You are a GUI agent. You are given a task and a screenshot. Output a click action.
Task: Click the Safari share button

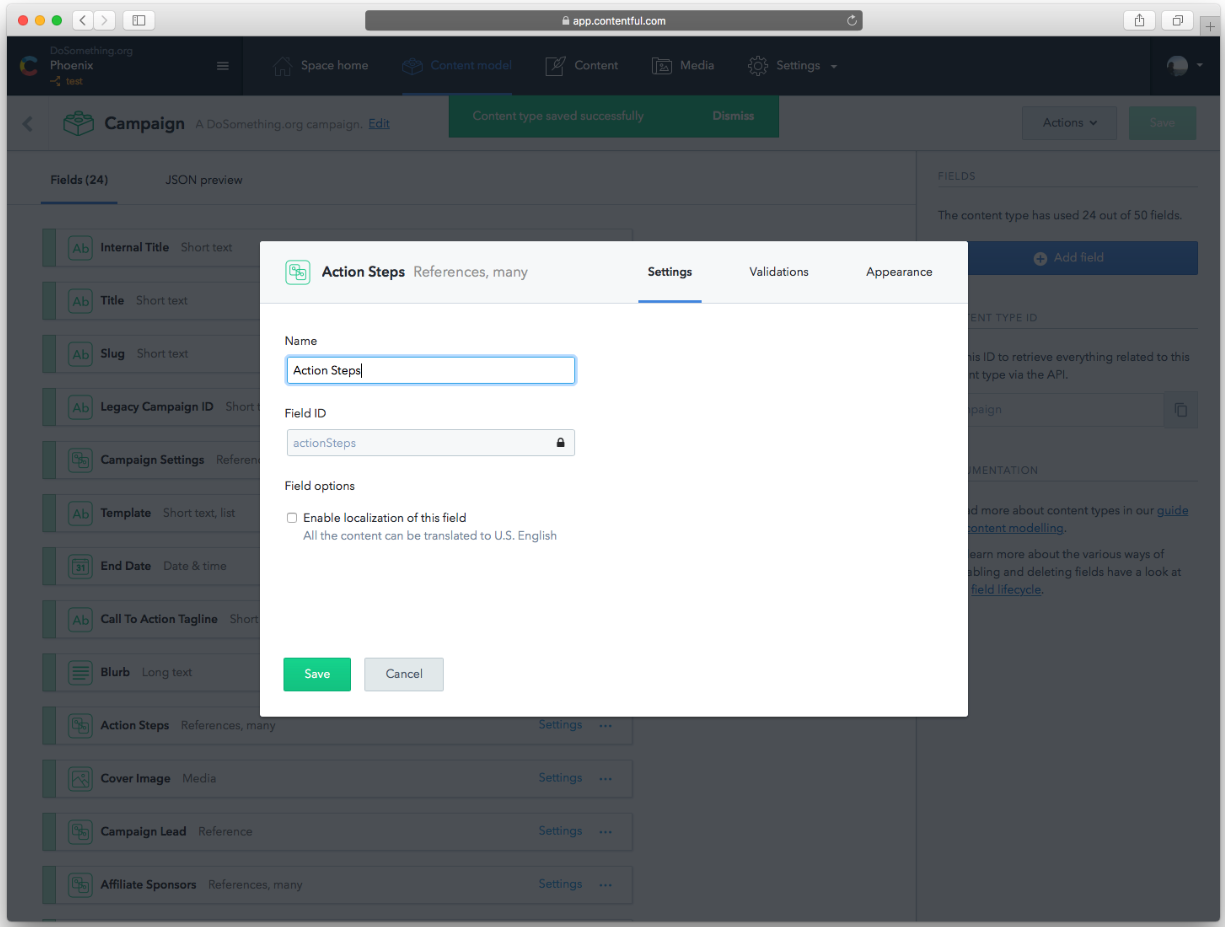[x=1140, y=20]
